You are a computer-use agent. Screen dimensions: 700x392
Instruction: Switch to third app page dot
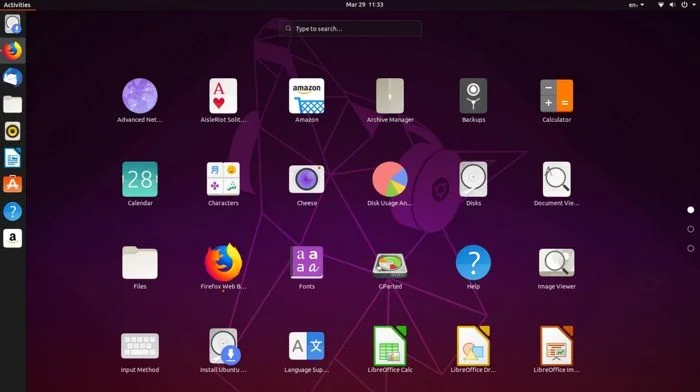tap(691, 248)
